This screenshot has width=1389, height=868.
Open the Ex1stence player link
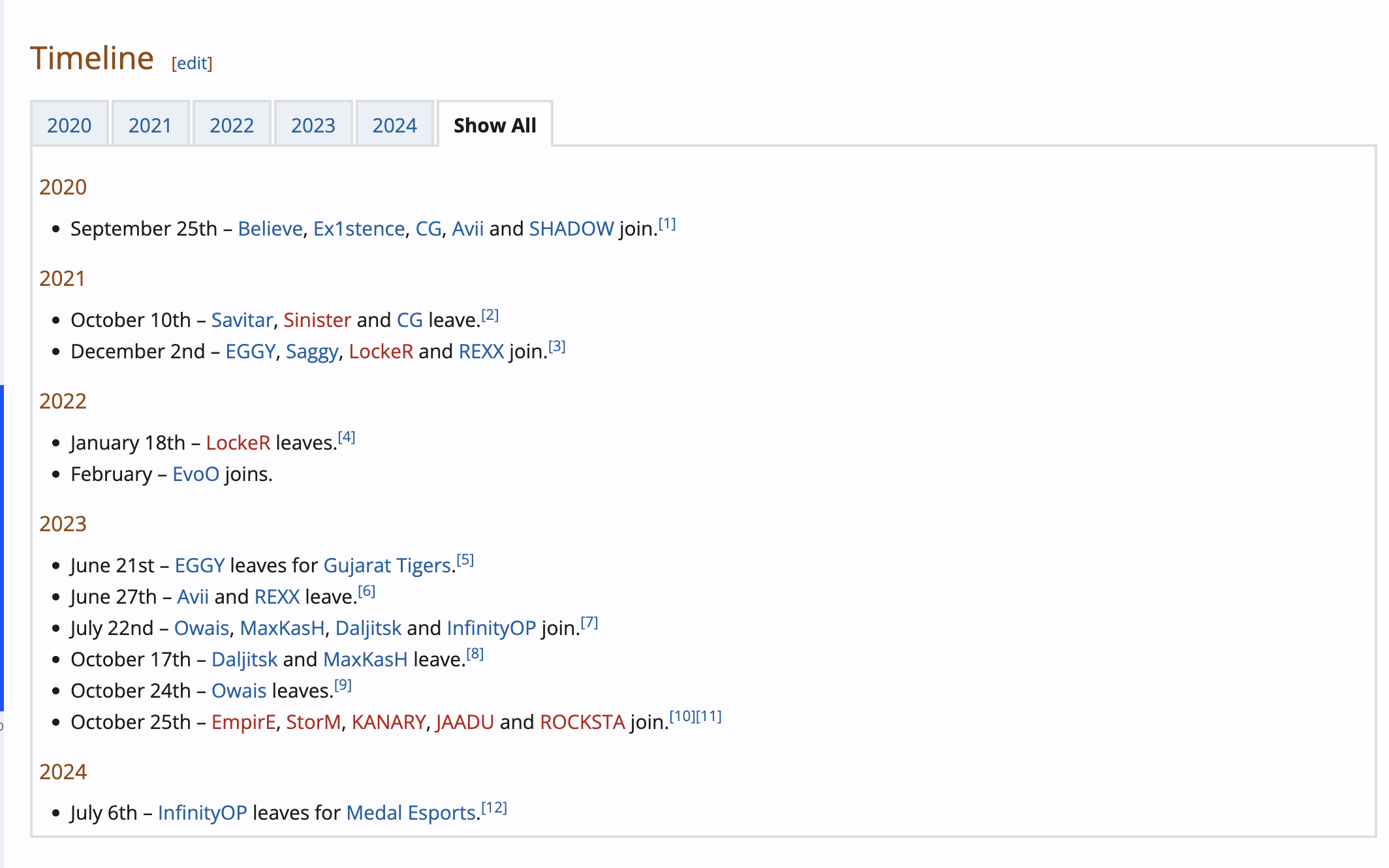click(359, 228)
